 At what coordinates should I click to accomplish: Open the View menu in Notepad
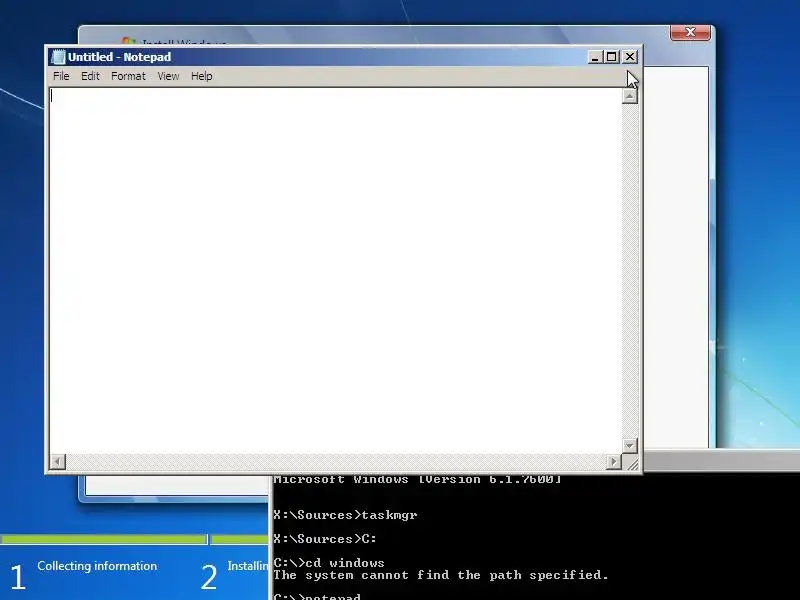coord(168,76)
